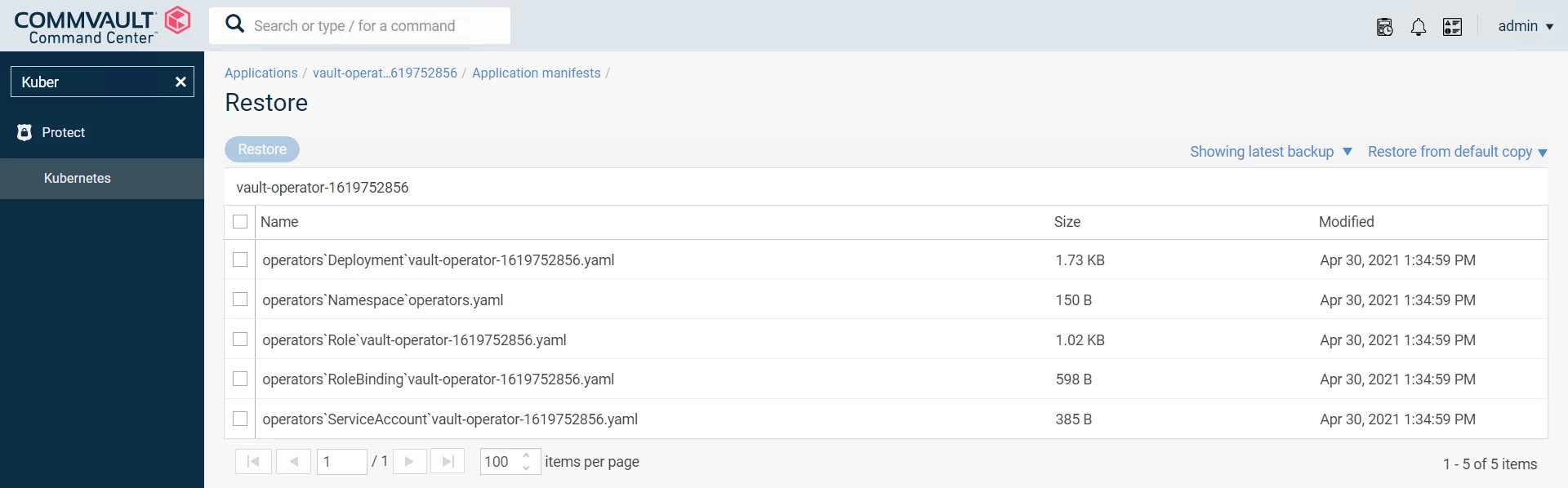
Task: Go to next page of results
Action: coord(409,462)
